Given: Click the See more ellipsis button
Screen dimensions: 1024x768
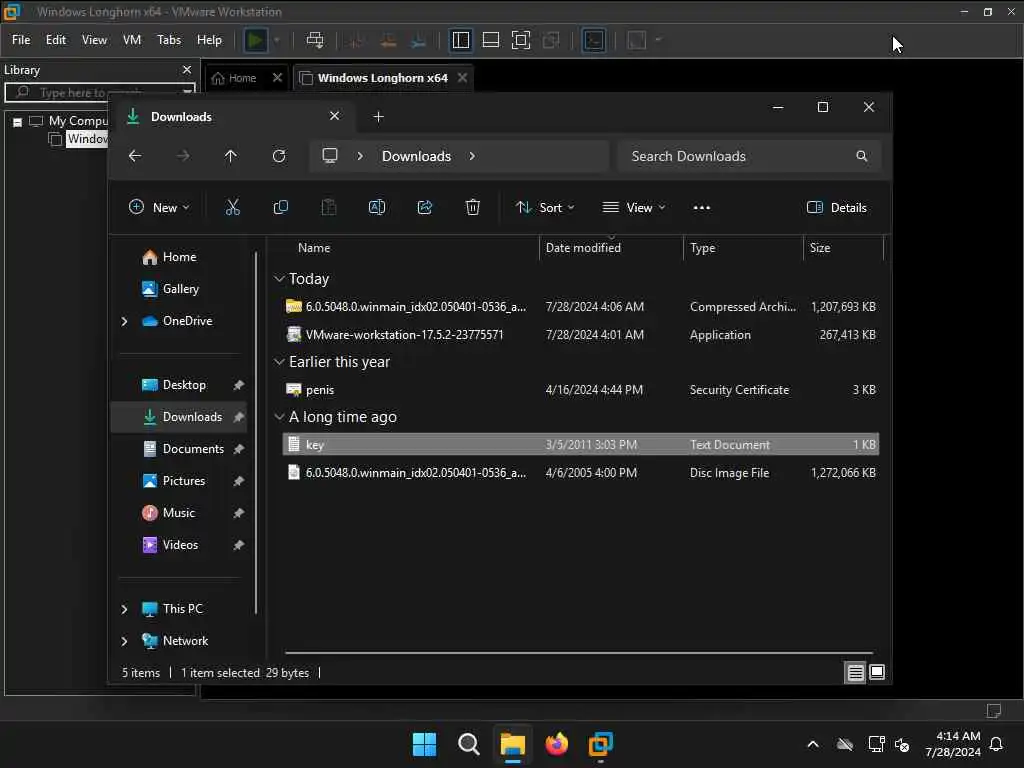Looking at the screenshot, I should pyautogui.click(x=701, y=208).
